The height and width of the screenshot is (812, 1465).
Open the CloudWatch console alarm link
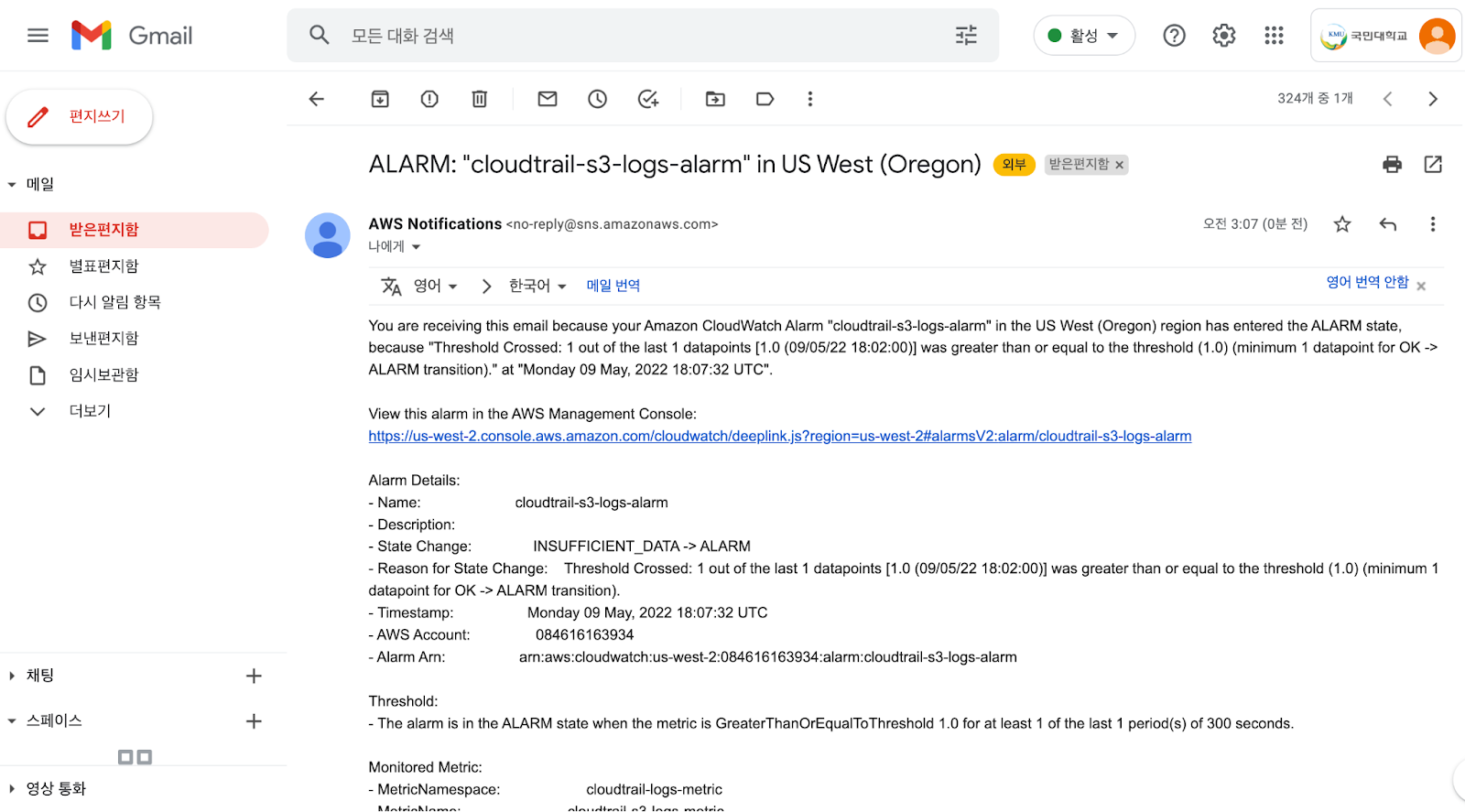pos(780,437)
